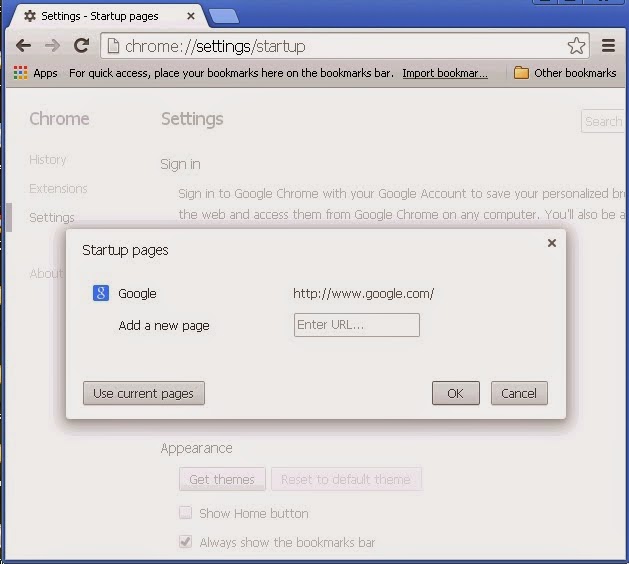This screenshot has height=564, width=629.
Task: Open the Other bookmarks folder
Action: tap(565, 73)
